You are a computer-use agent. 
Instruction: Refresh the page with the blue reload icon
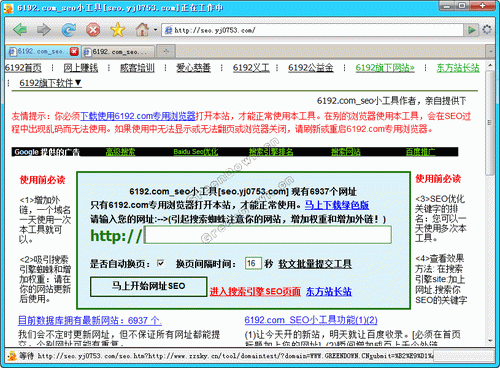69,30
